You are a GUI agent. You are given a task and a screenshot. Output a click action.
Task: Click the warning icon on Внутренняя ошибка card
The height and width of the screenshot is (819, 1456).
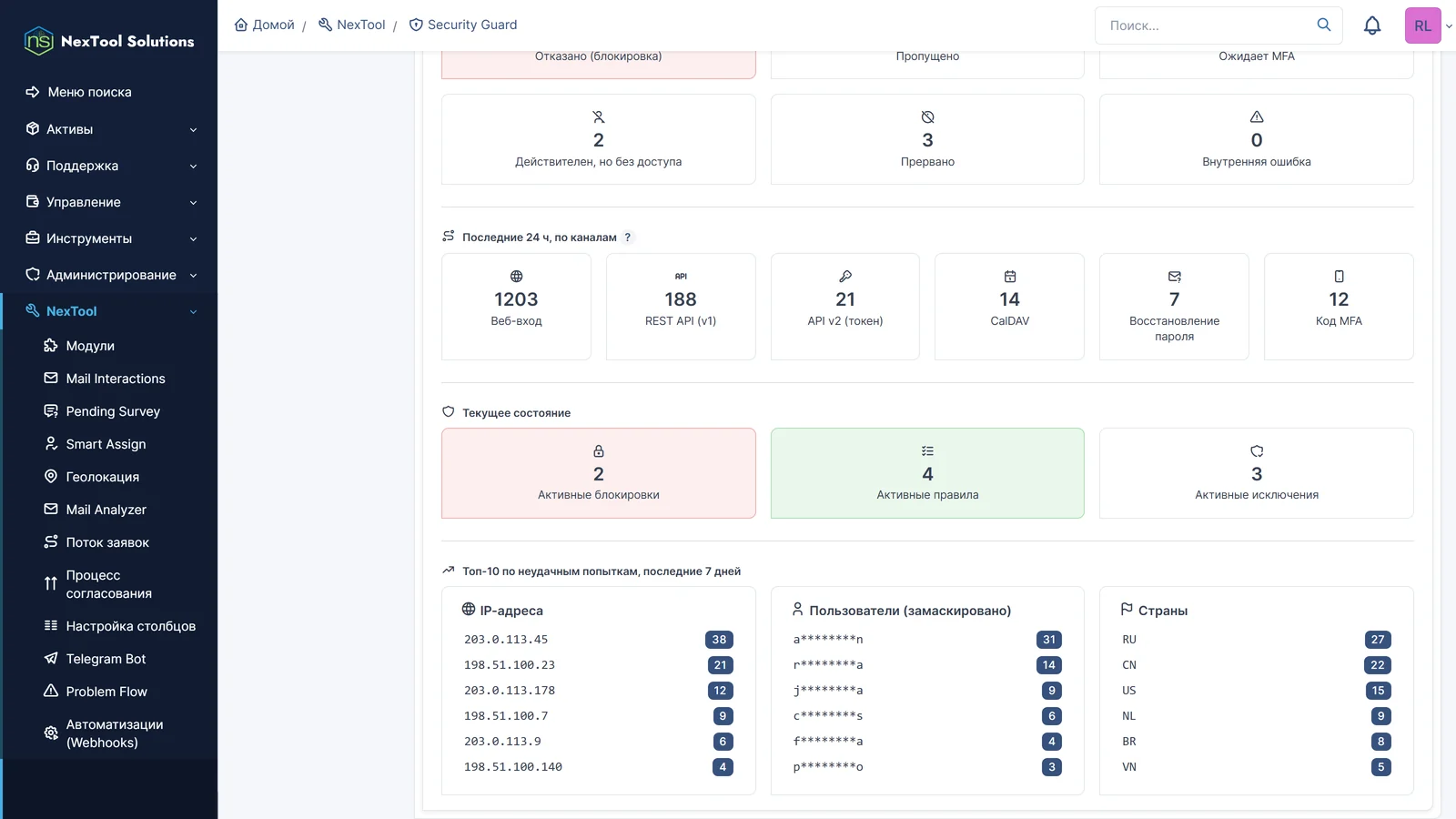(x=1257, y=116)
